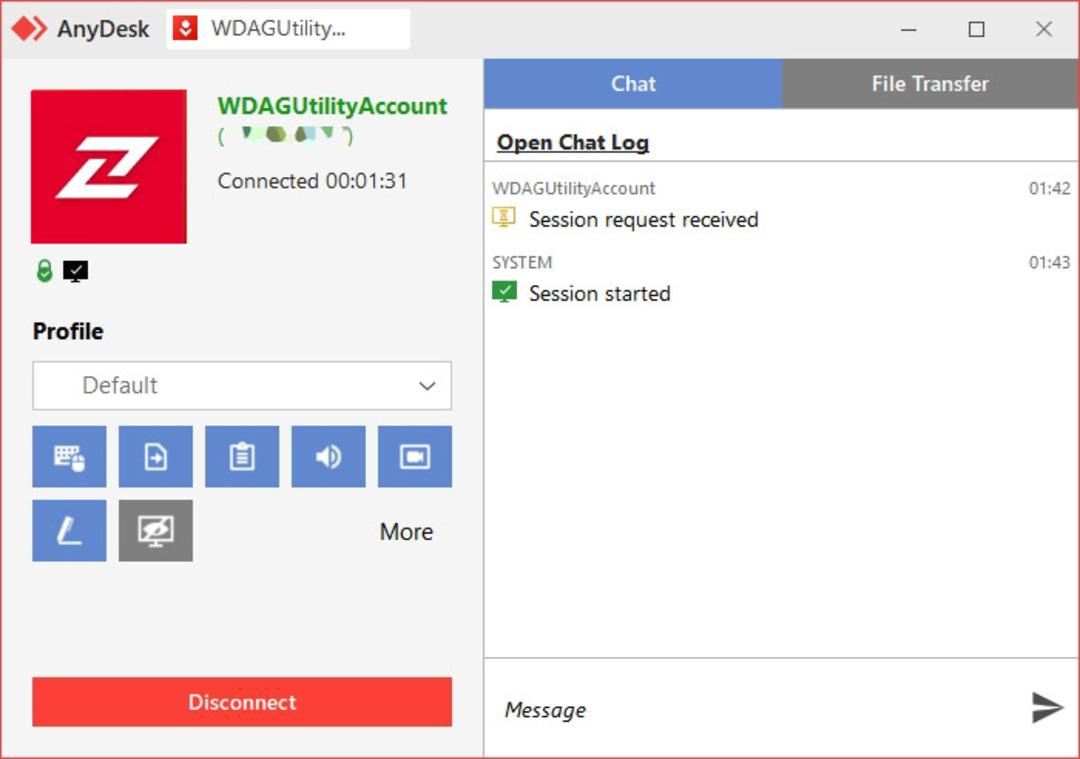1080x759 pixels.
Task: Open Chat Log link
Action: [x=573, y=143]
